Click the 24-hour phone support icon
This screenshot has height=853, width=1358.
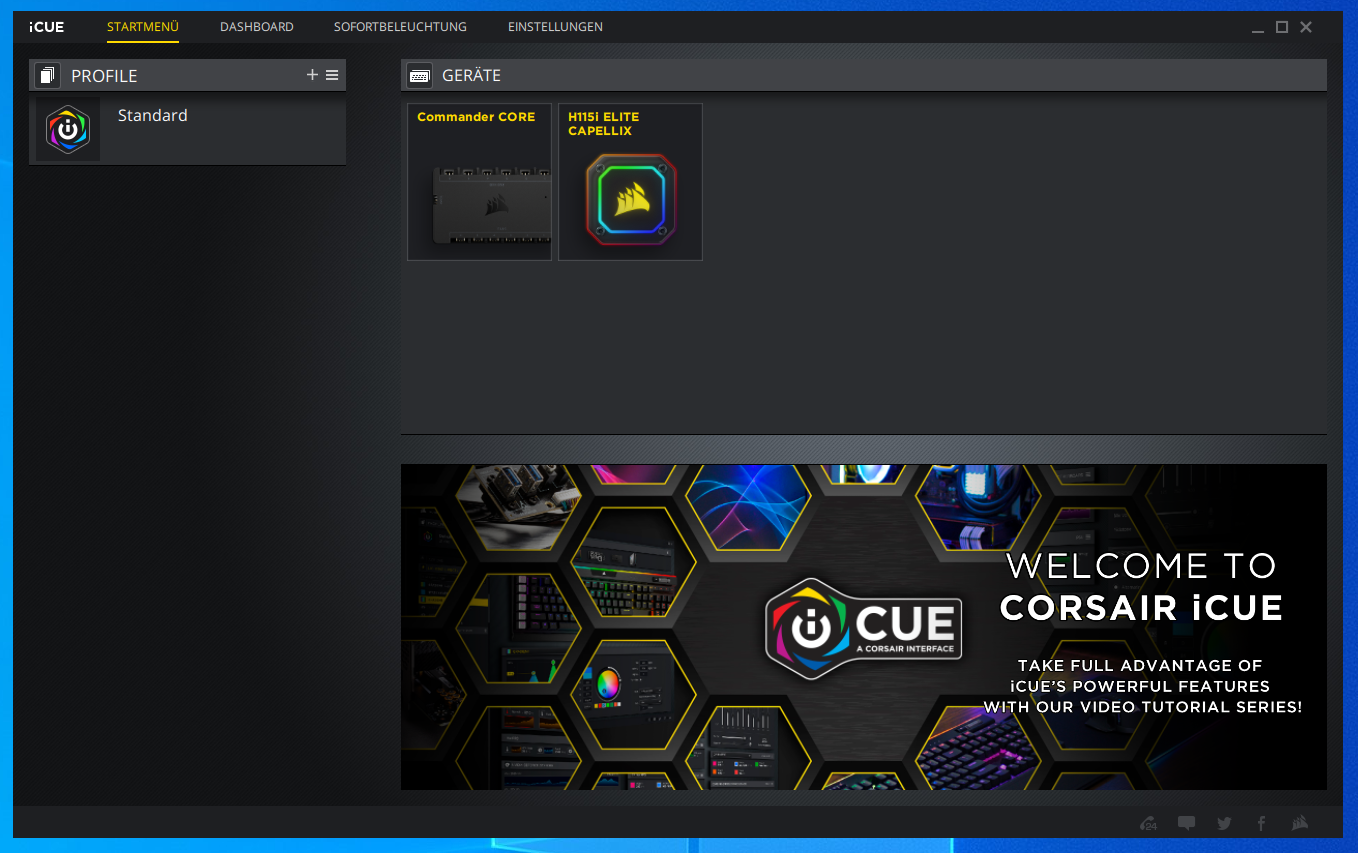click(1149, 823)
